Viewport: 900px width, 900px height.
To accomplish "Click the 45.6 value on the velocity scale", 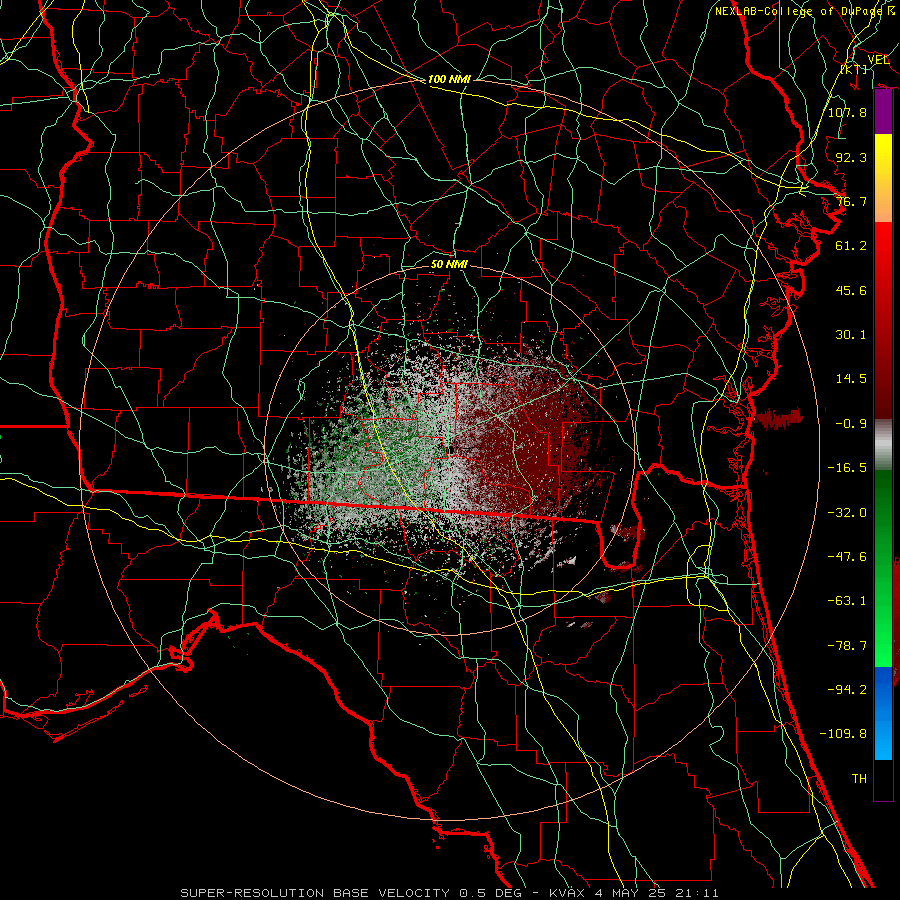I will 851,290.
